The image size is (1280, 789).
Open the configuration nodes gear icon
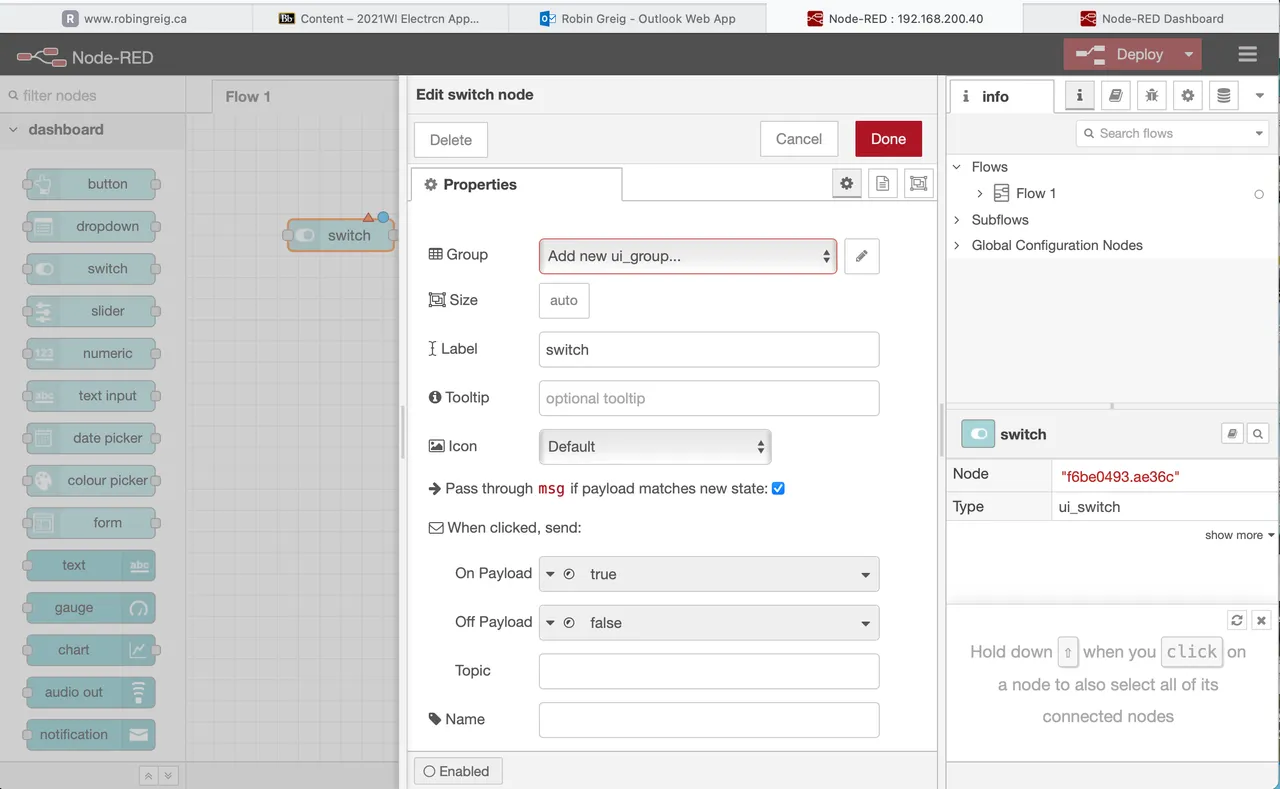click(1187, 96)
